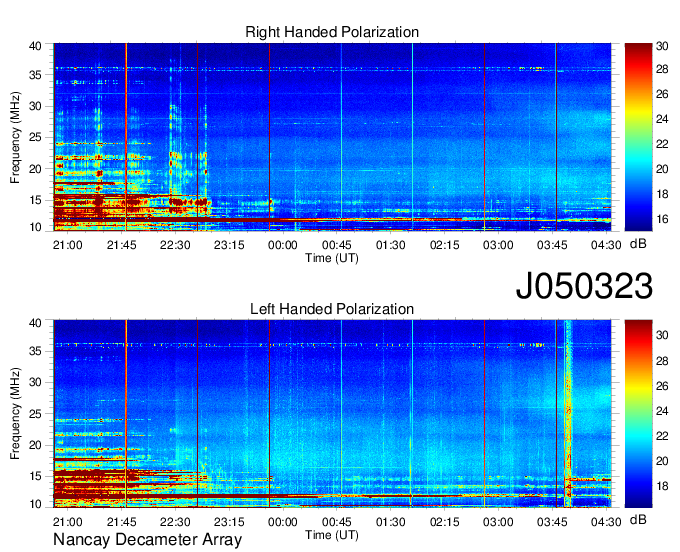Click the top panel color scale bar
This screenshot has width=680, height=552.
[x=638, y=137]
